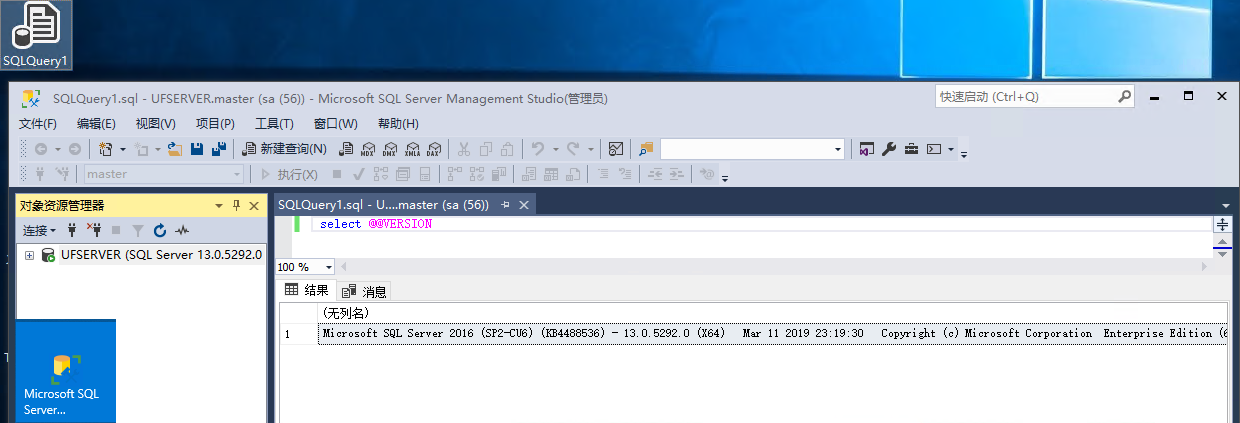Open the 项目(P) menu
1240x423 pixels.
(x=215, y=124)
